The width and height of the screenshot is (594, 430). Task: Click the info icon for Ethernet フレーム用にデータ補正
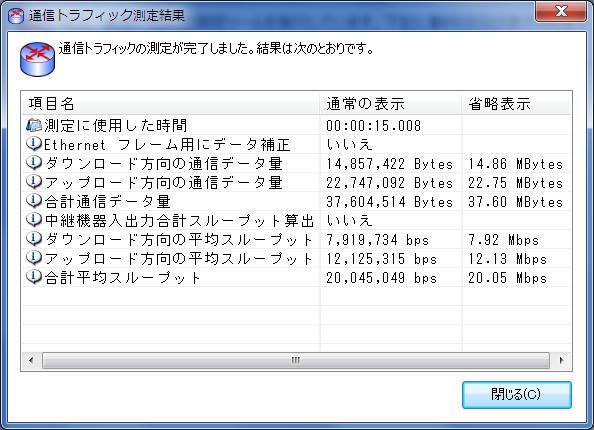tap(34, 144)
